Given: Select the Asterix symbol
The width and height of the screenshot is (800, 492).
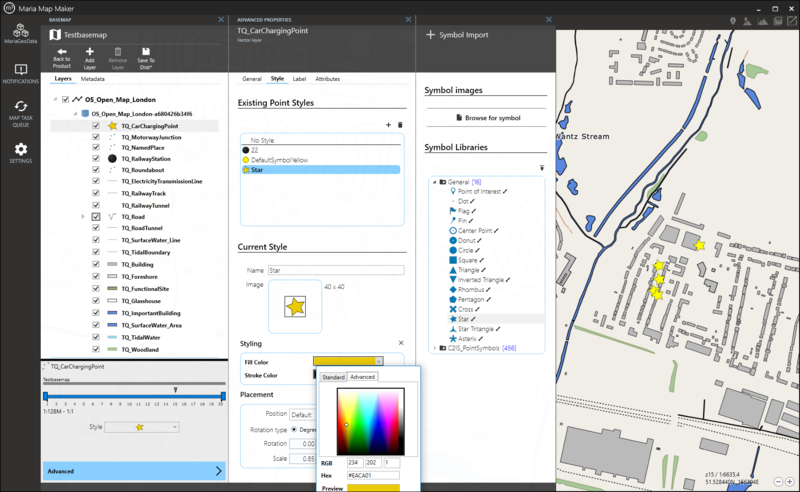Looking at the screenshot, I should click(x=466, y=338).
